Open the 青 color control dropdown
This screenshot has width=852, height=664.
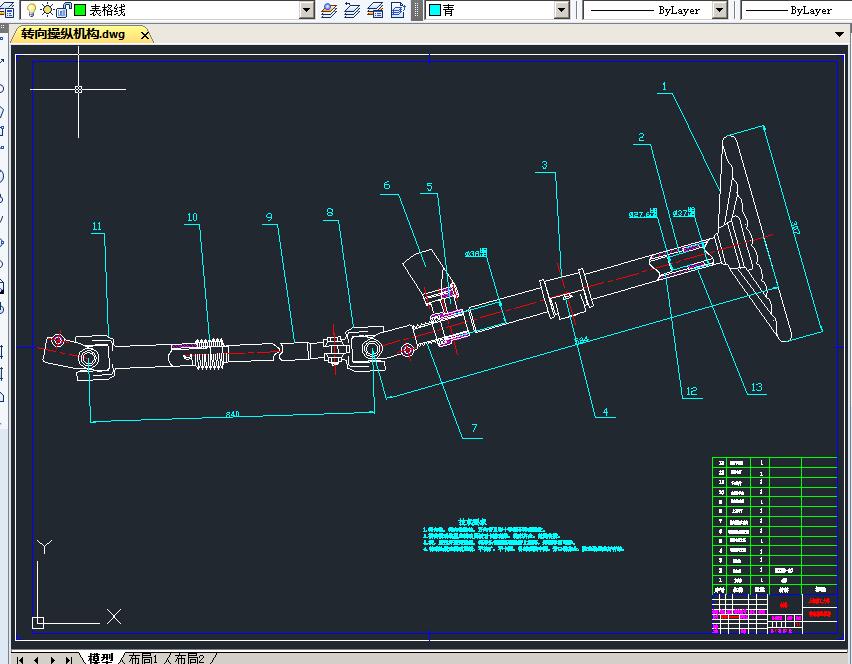562,10
